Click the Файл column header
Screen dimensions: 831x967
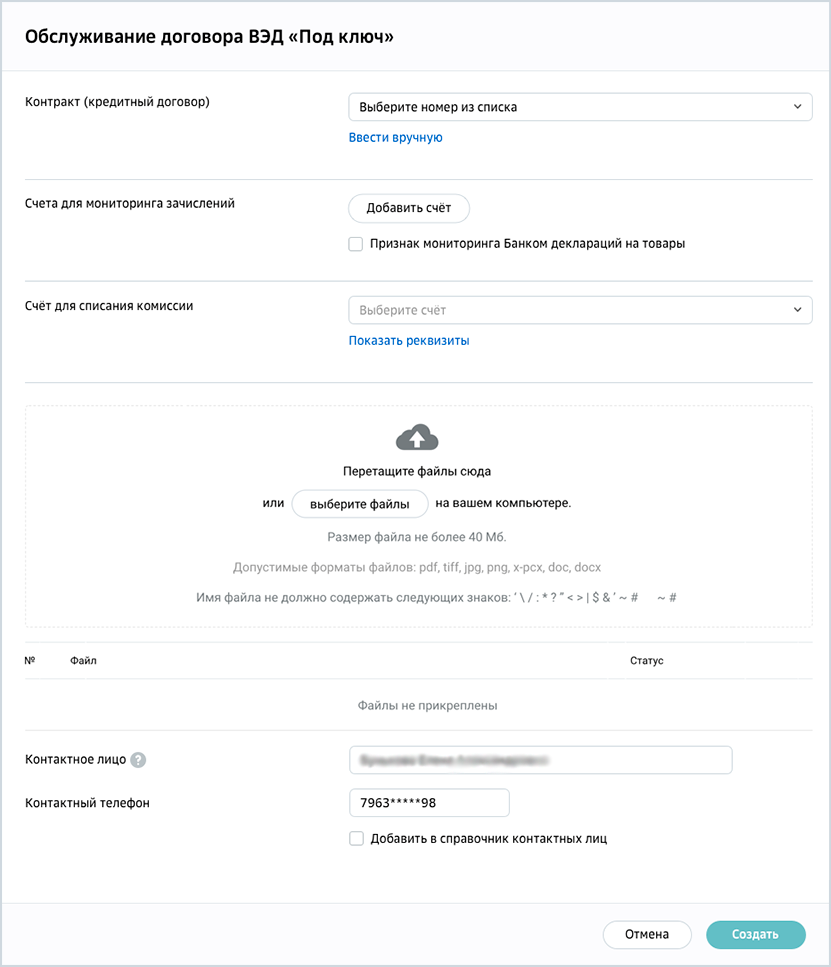(x=83, y=660)
